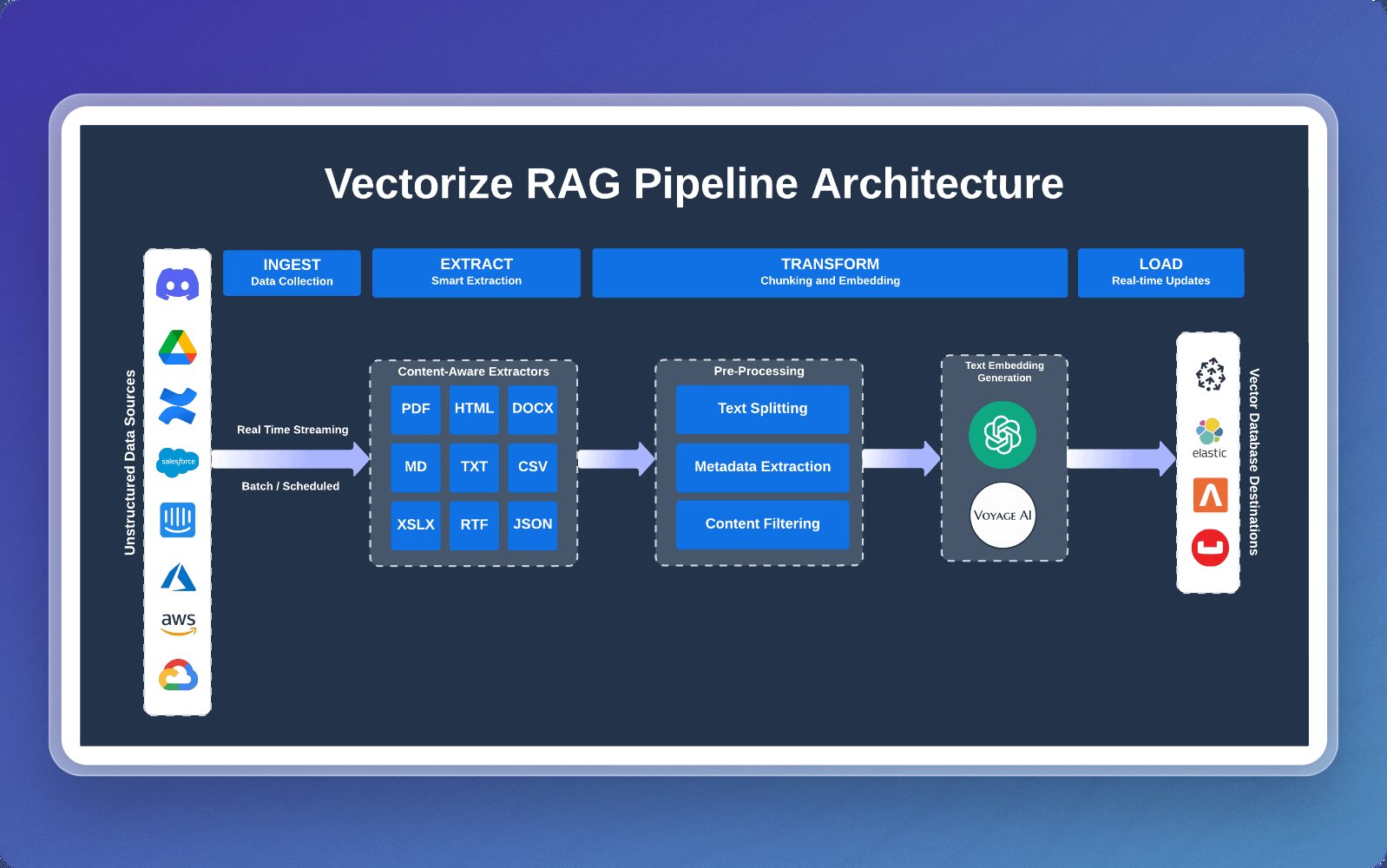Click the Voyage AI logo
The height and width of the screenshot is (868, 1387).
(1002, 516)
